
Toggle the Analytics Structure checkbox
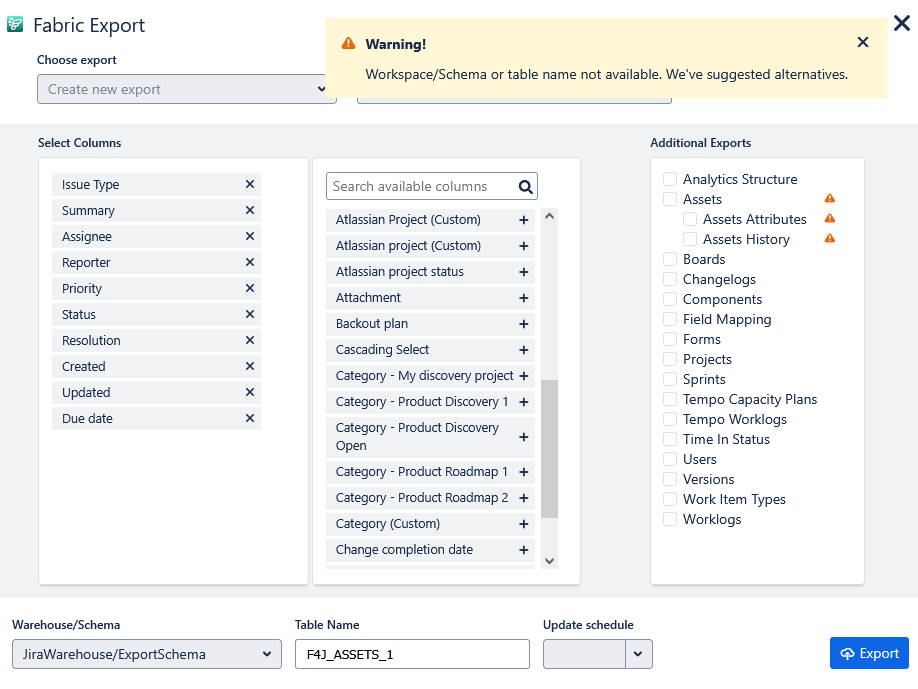pyautogui.click(x=670, y=180)
